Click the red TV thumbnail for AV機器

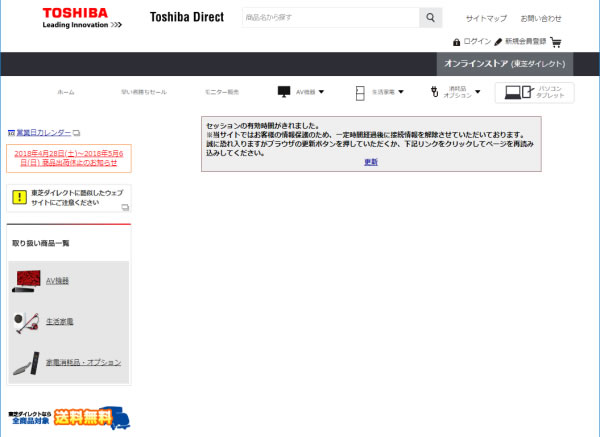tap(26, 281)
